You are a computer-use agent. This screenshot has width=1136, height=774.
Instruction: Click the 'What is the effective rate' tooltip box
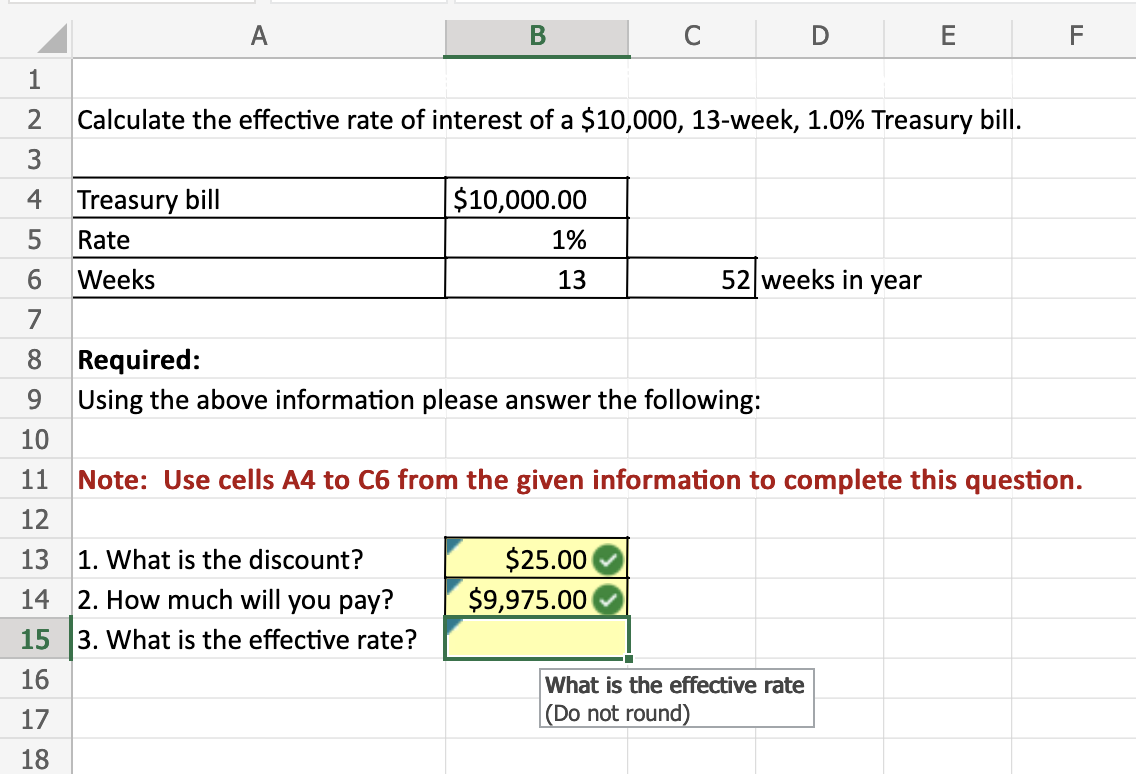coord(677,698)
